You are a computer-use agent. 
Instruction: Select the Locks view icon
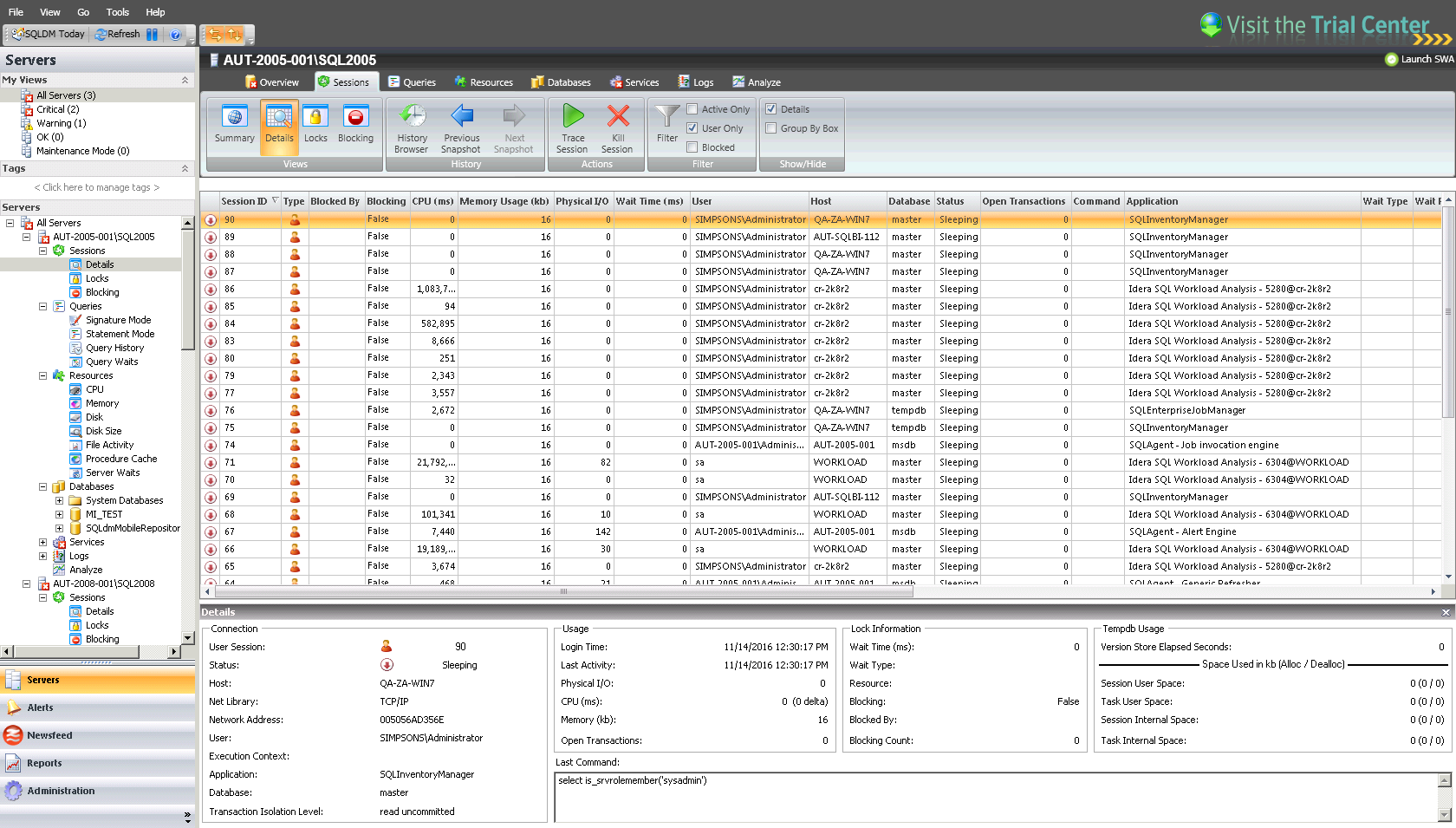[x=315, y=117]
